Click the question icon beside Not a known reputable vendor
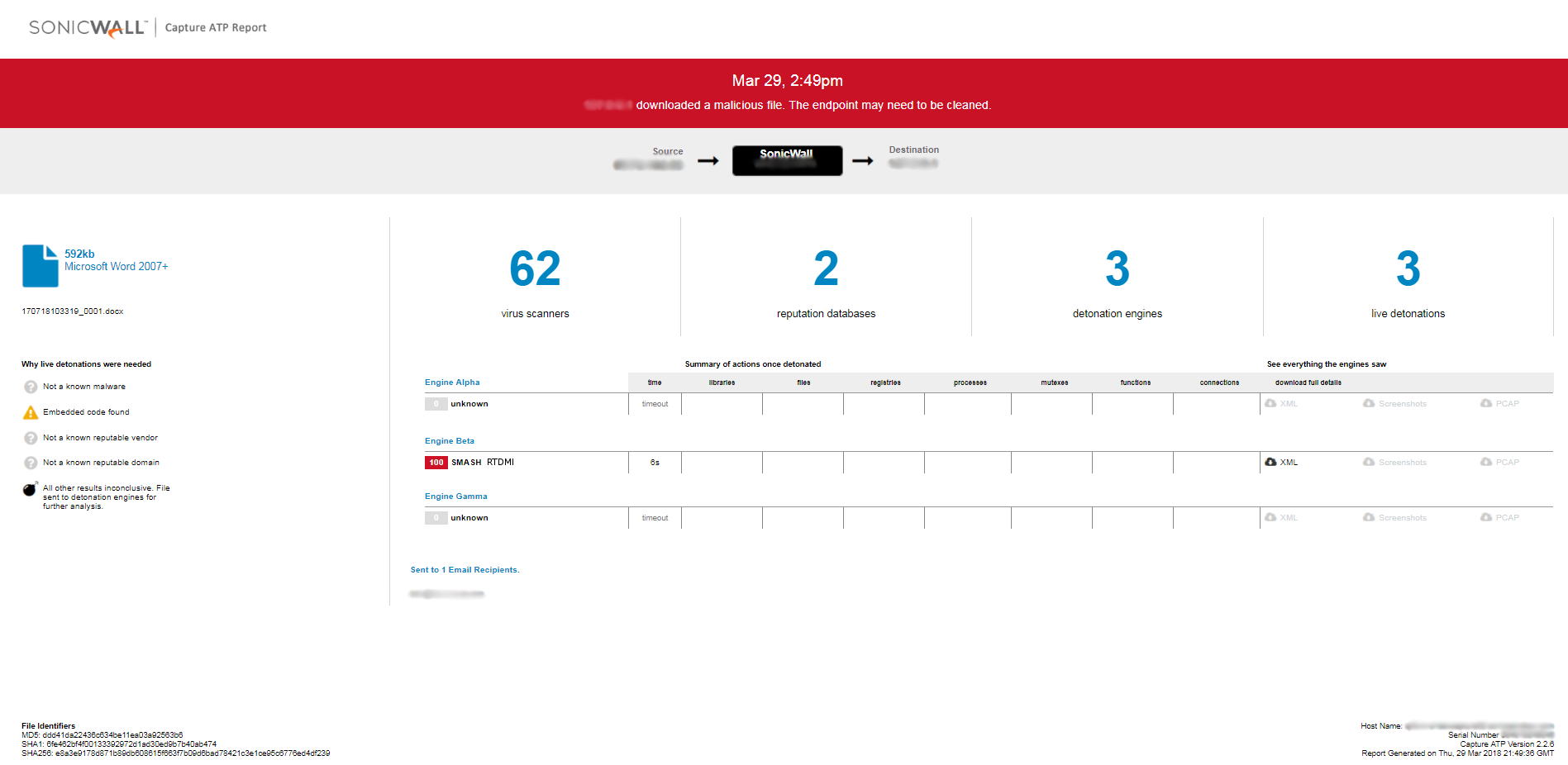Screen dimensions: 1568x765 31,438
